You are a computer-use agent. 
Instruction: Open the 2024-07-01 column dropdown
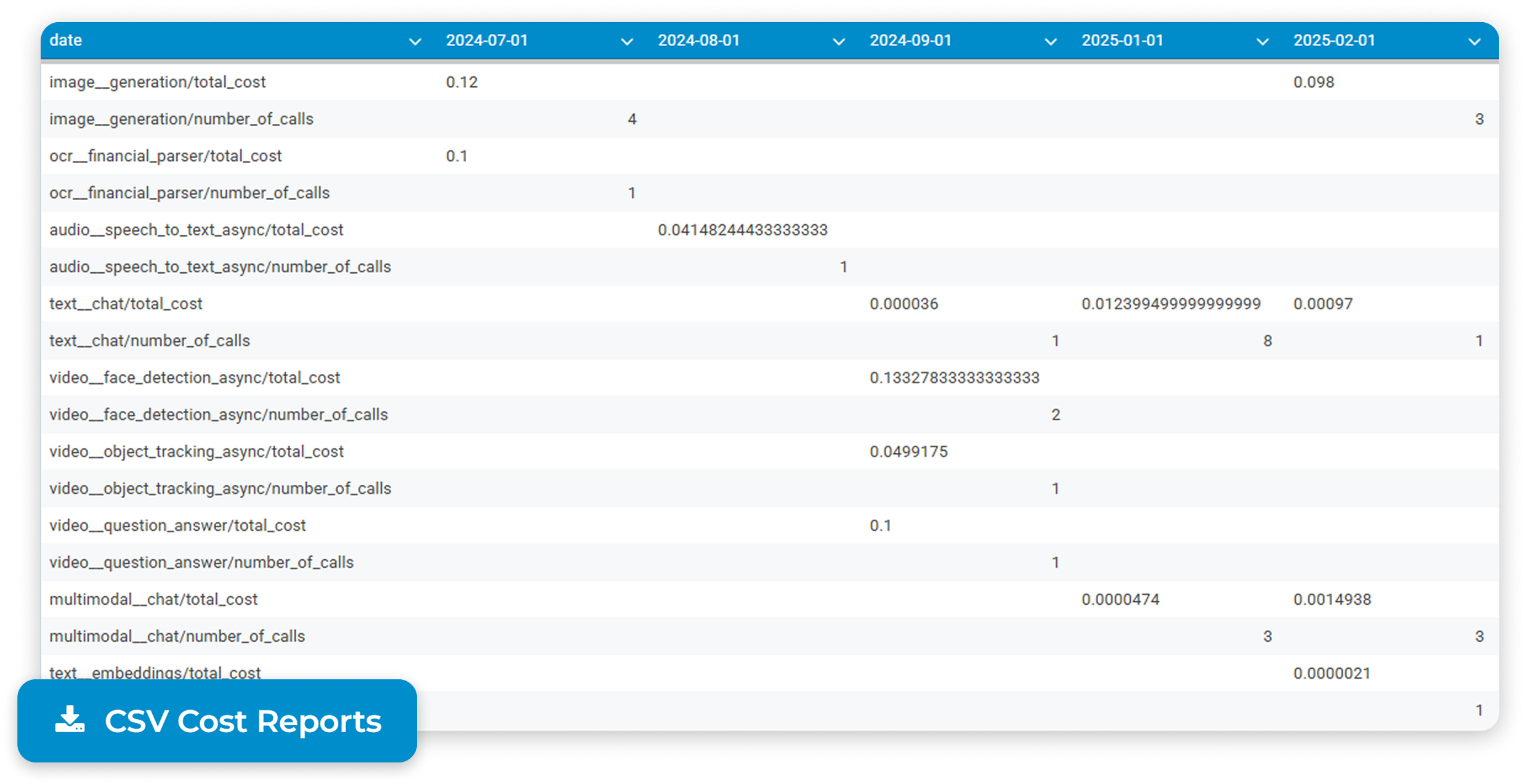pos(626,41)
